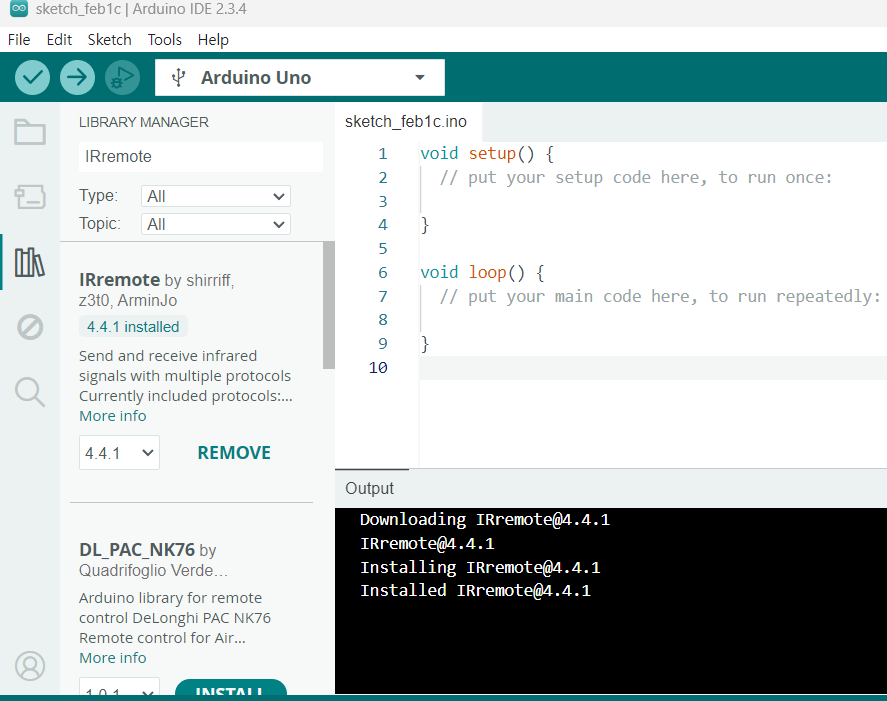Click REMOVE for the IRremote library

(x=234, y=453)
